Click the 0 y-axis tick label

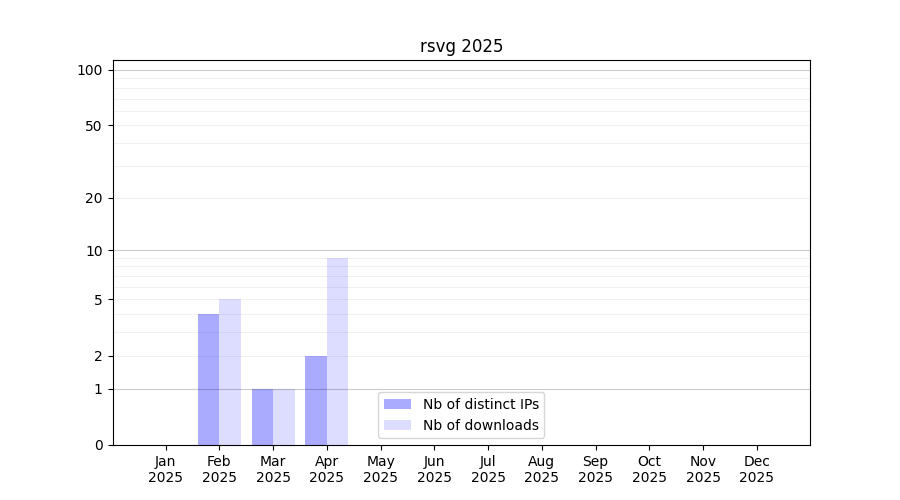pos(98,445)
